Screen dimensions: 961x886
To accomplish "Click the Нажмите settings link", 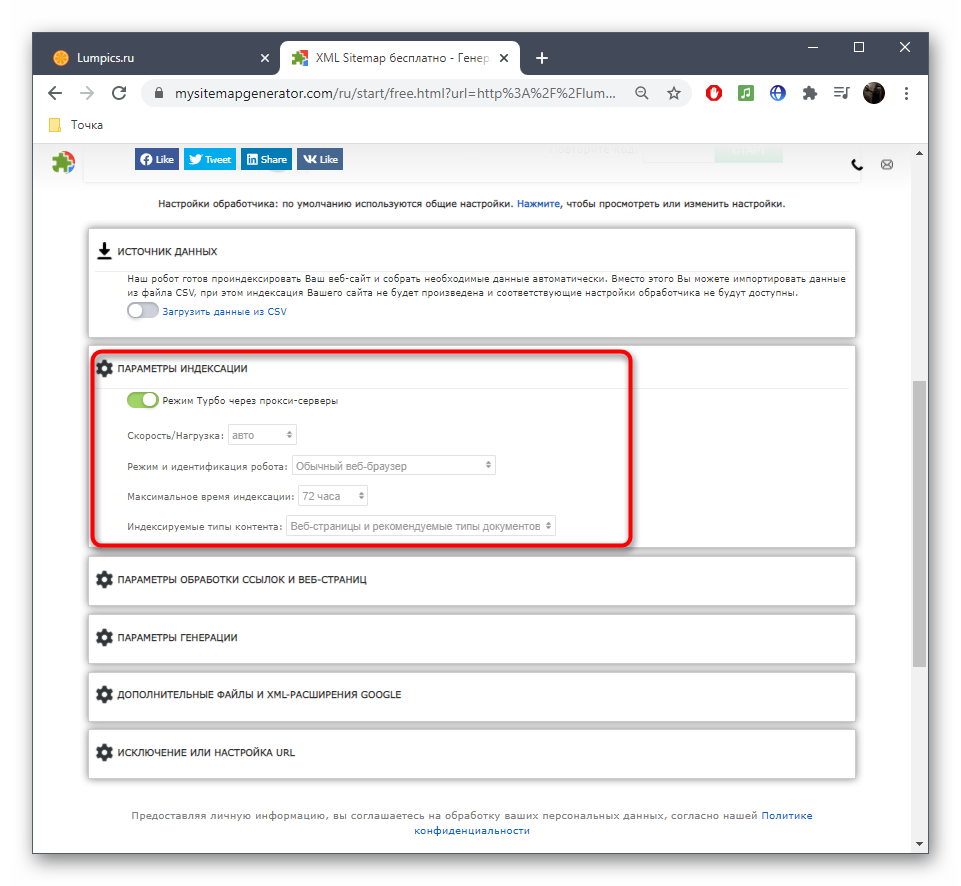I will 538,203.
